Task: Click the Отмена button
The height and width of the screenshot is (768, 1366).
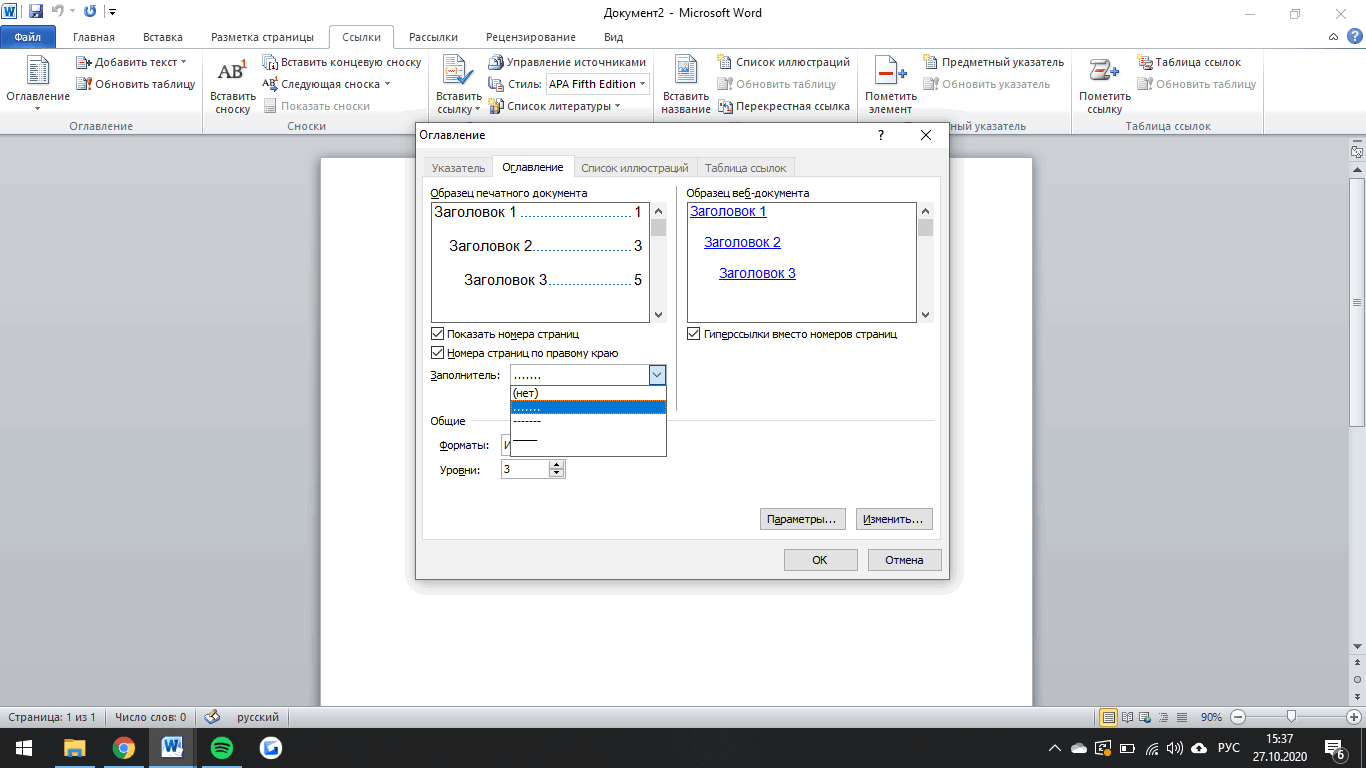Action: tap(904, 560)
